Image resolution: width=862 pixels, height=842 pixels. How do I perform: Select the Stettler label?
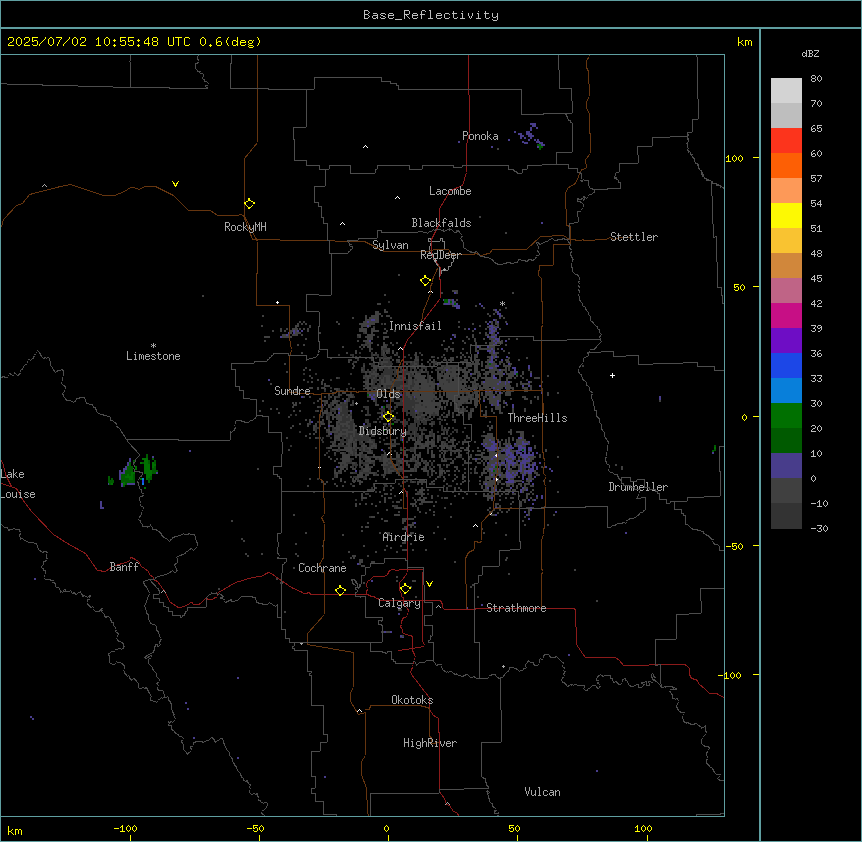tap(634, 237)
